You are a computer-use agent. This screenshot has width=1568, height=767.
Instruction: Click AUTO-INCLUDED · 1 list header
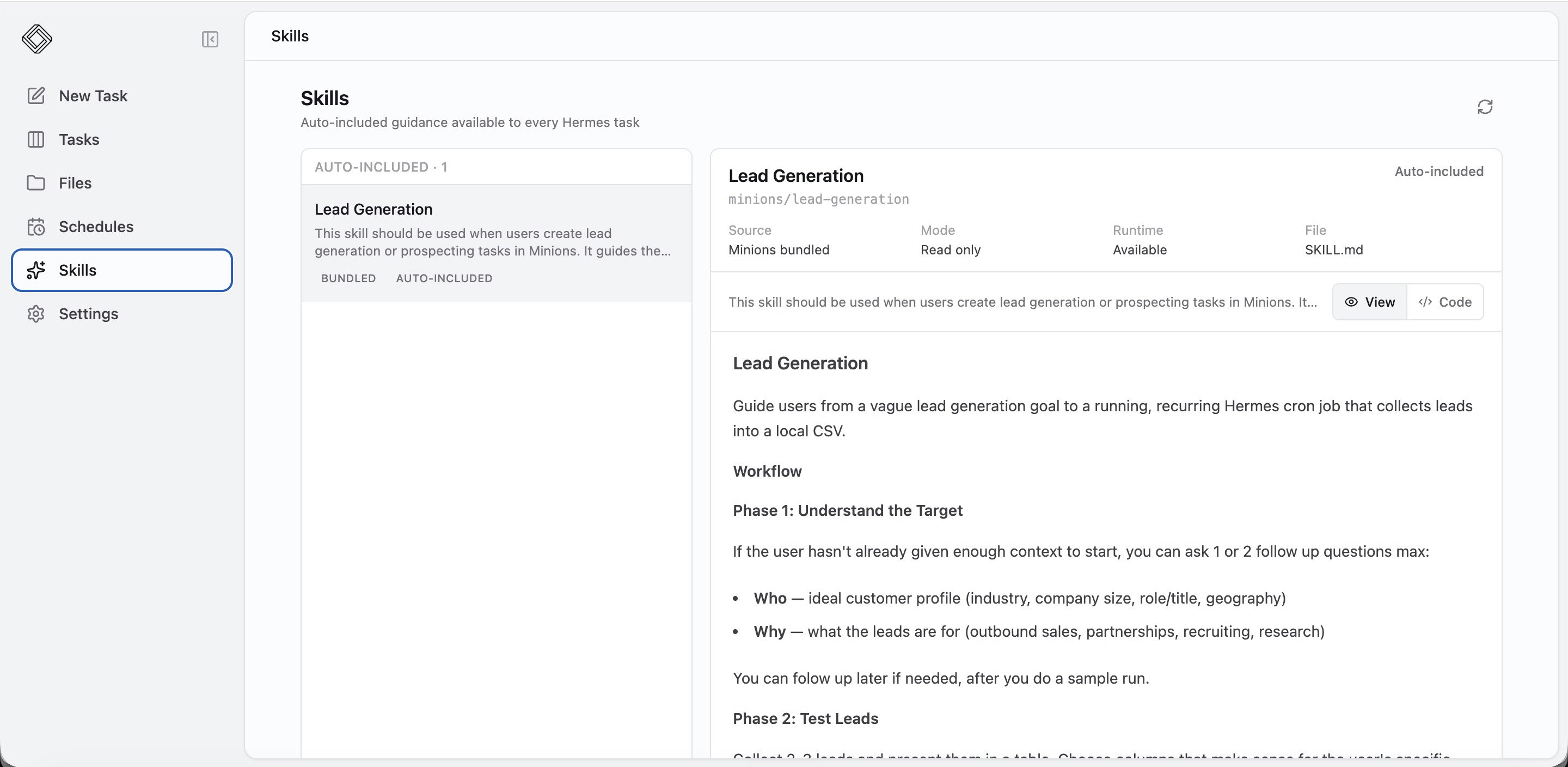click(381, 167)
